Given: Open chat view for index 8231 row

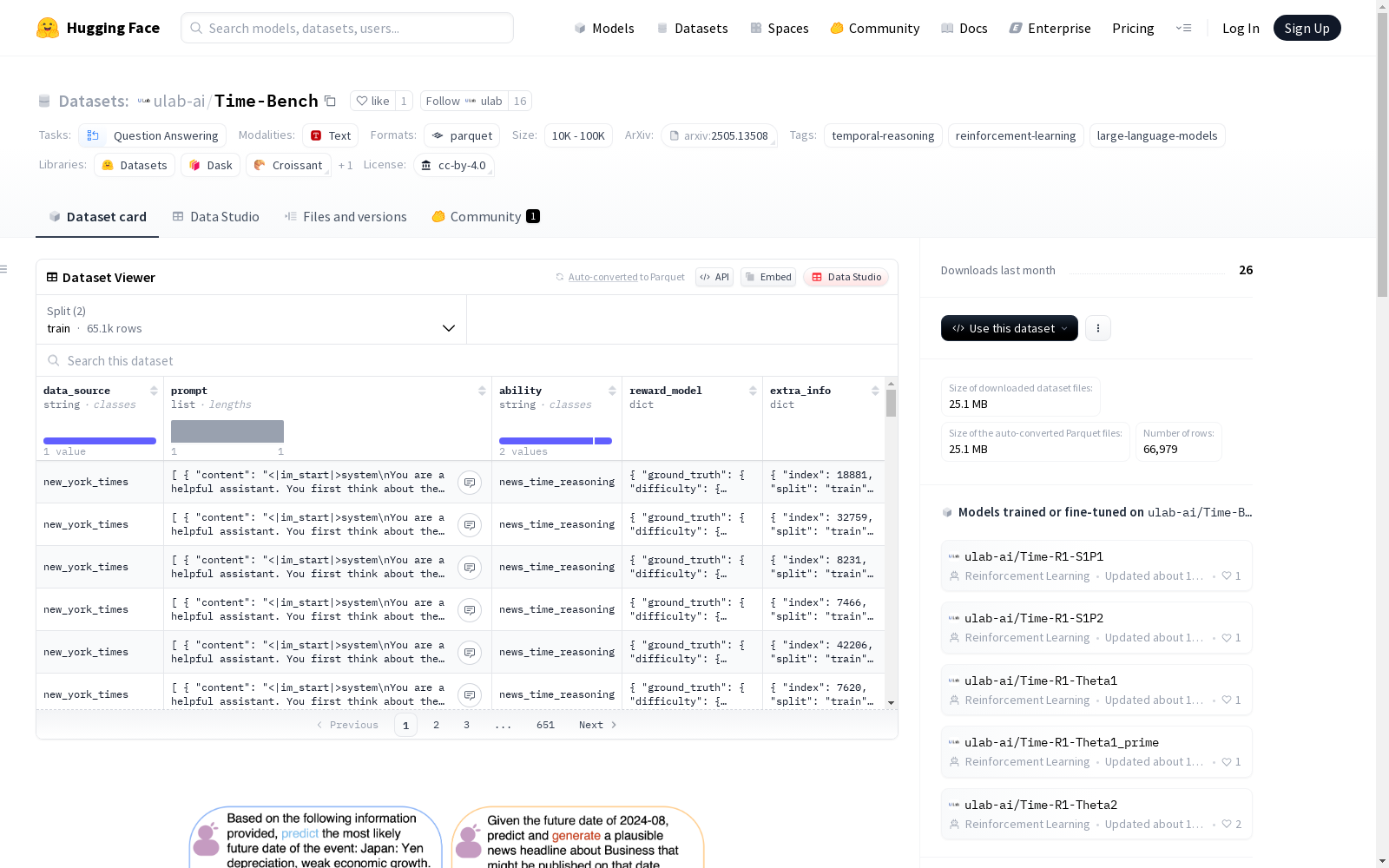Looking at the screenshot, I should pos(470,568).
